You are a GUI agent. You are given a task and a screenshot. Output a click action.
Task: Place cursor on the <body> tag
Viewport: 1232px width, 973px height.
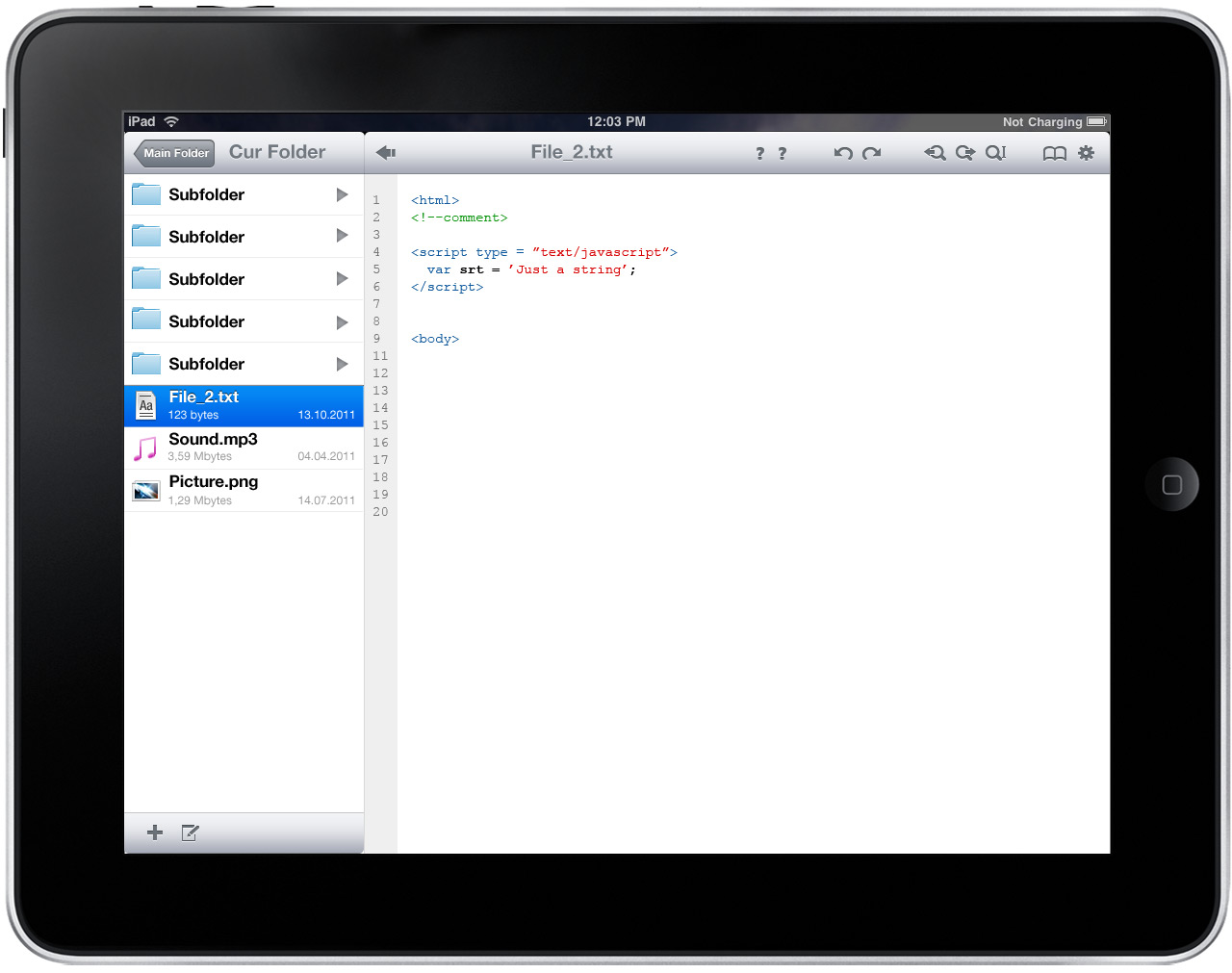435,339
